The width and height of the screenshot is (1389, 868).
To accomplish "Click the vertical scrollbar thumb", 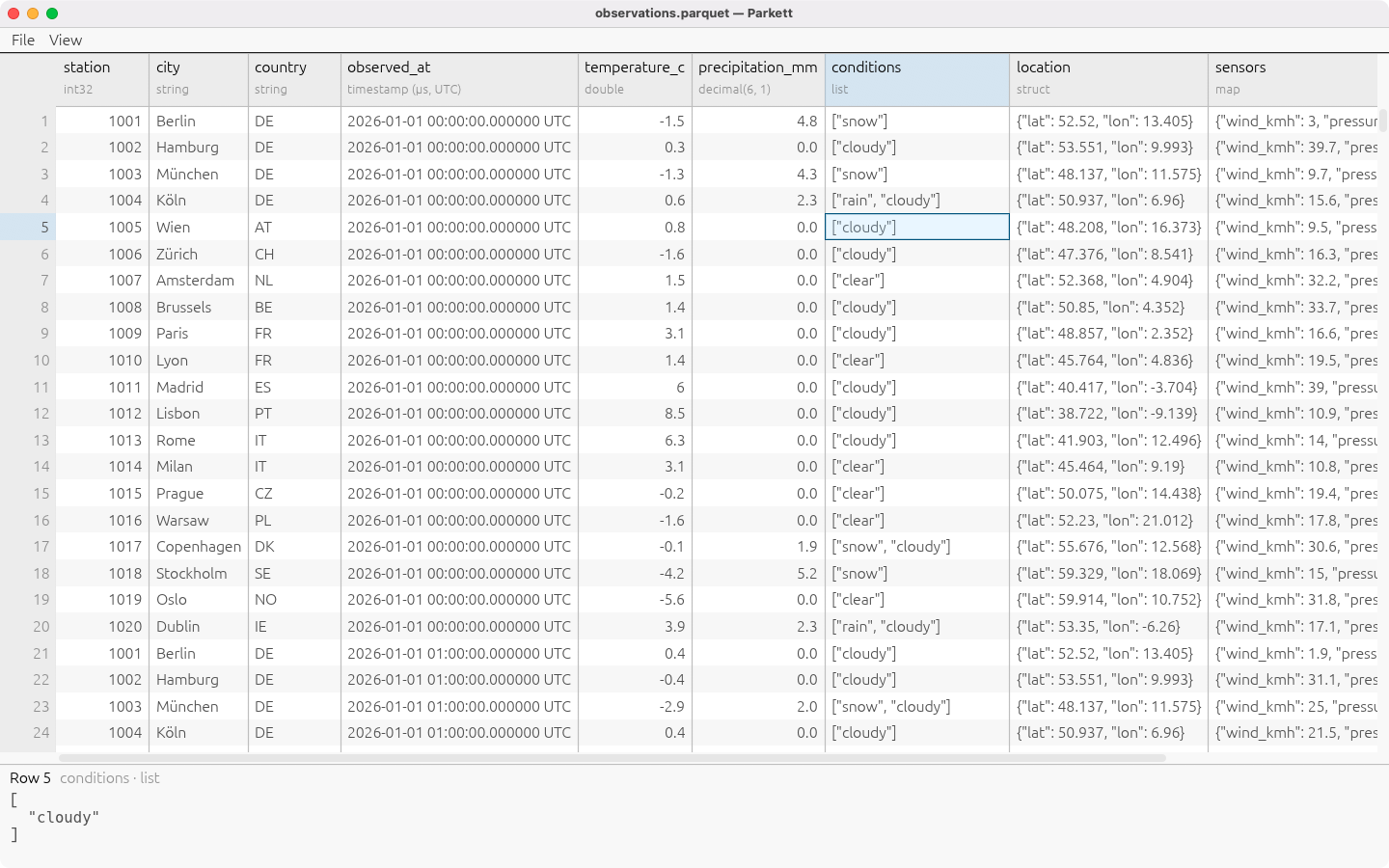I will coord(1383,121).
